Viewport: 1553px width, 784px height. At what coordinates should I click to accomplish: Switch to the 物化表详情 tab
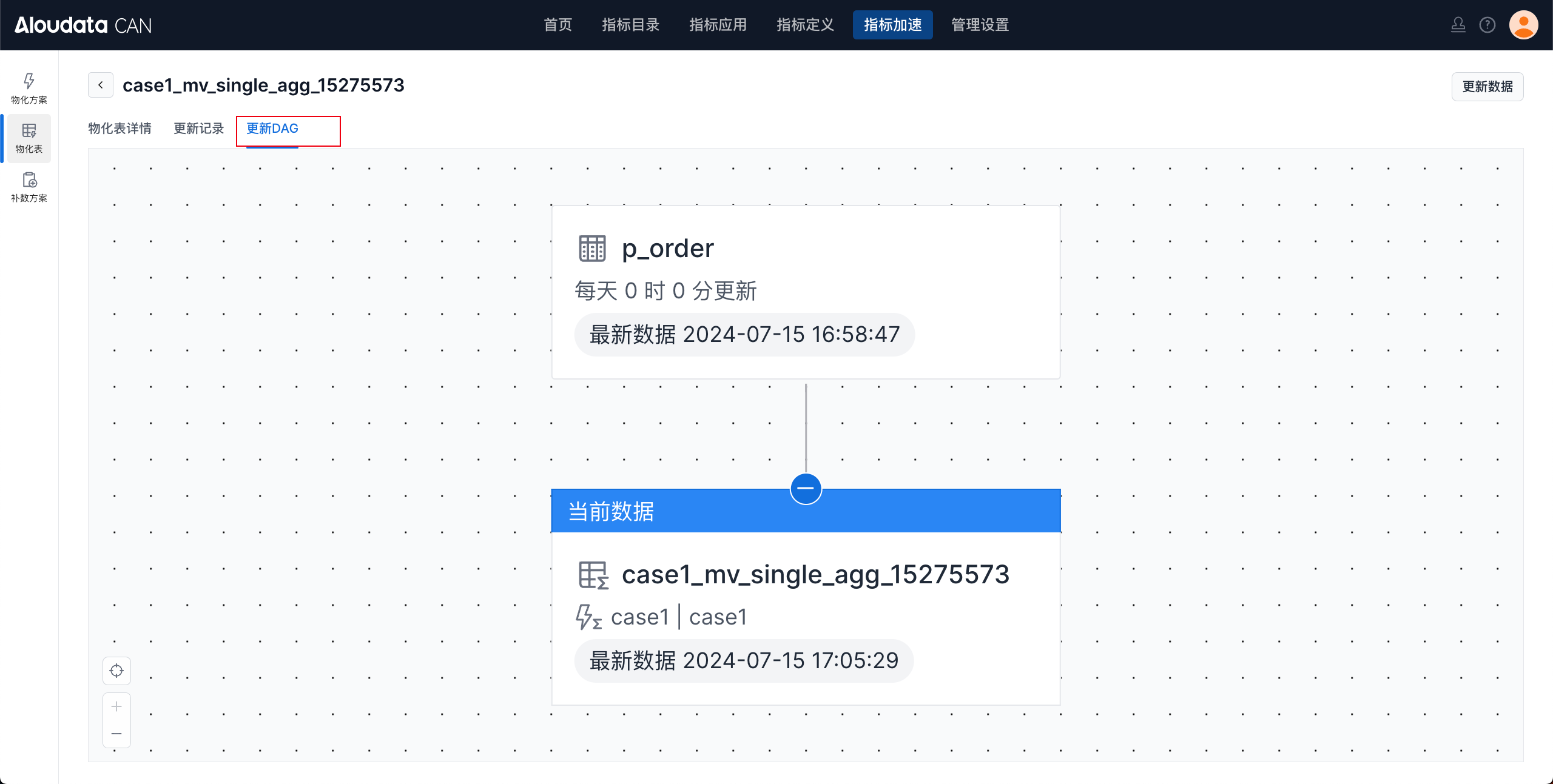click(x=120, y=129)
